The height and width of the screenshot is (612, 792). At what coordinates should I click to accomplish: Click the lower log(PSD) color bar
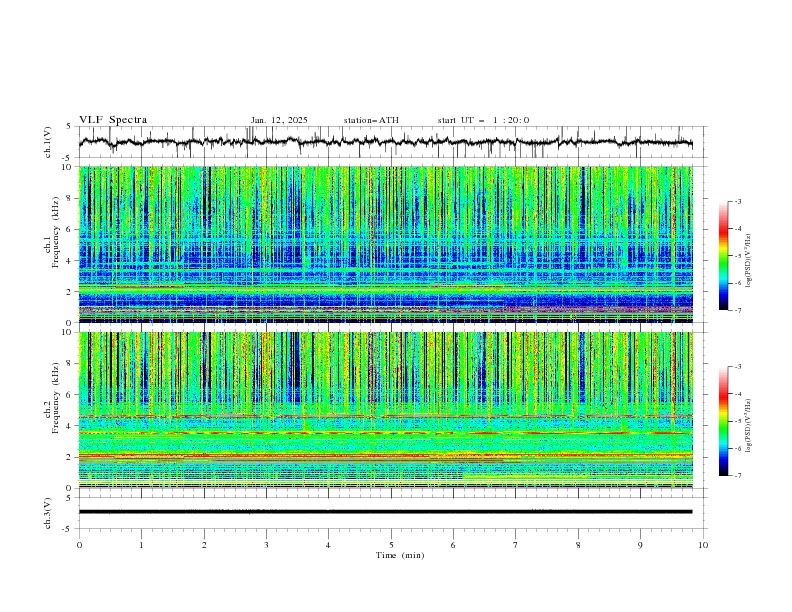724,421
